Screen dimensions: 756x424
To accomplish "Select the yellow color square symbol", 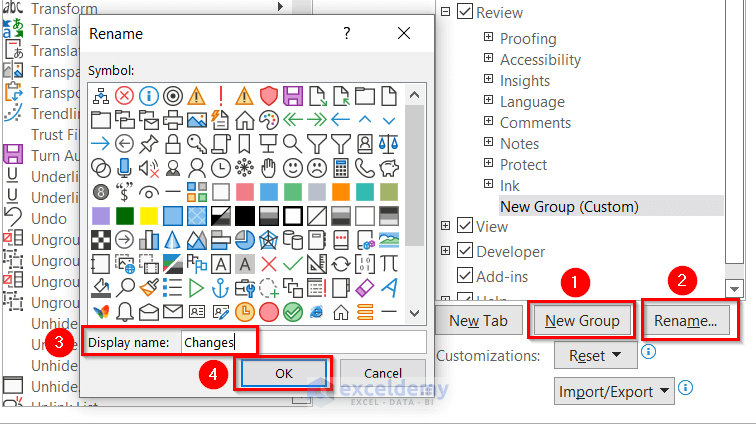I will pos(148,216).
